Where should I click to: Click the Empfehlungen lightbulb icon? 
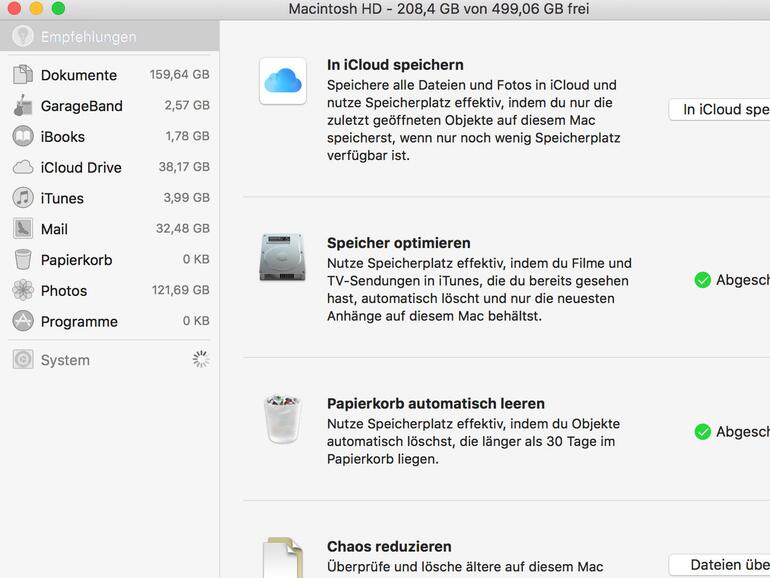coord(23,36)
